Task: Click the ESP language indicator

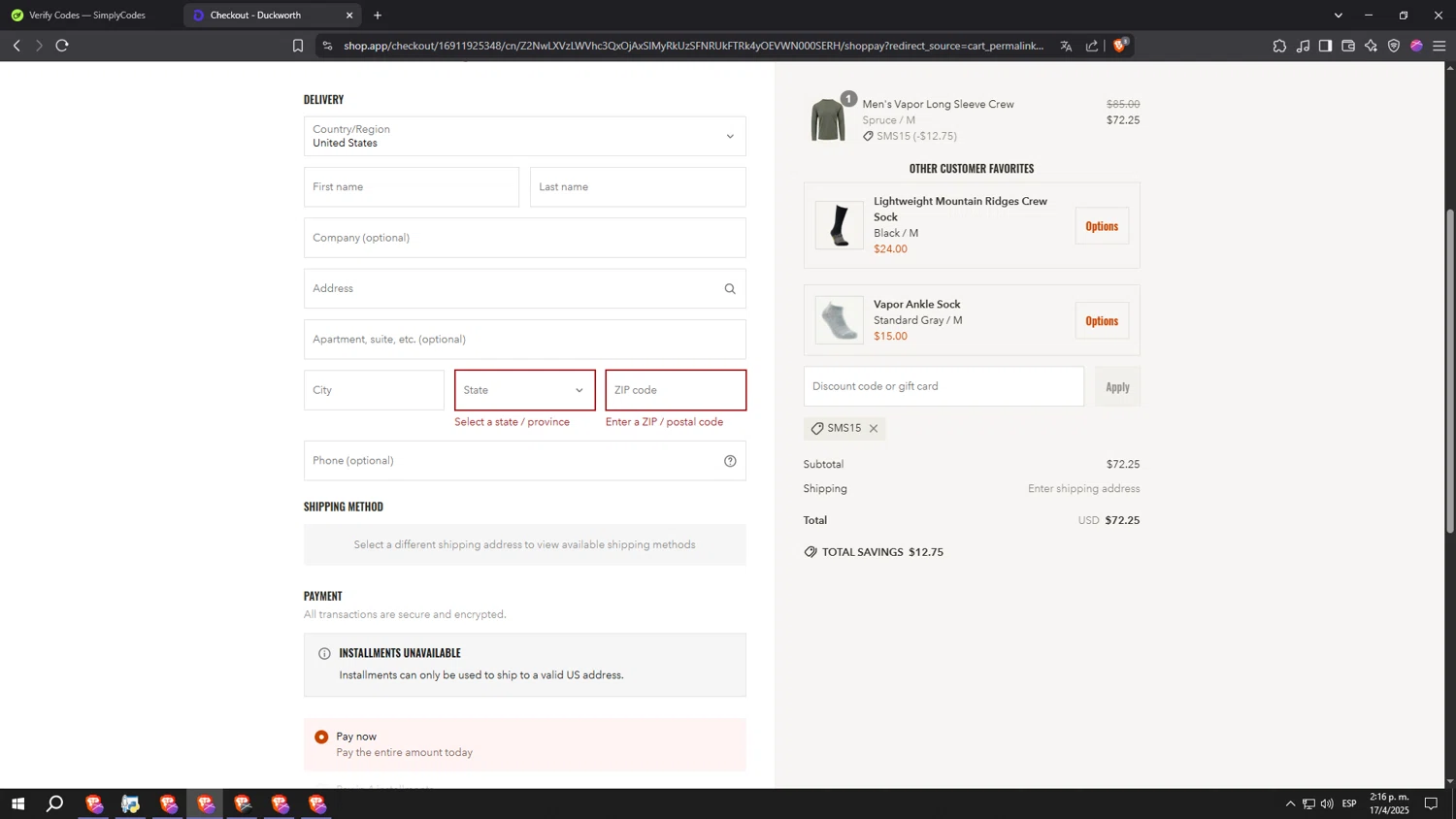Action: (x=1349, y=803)
